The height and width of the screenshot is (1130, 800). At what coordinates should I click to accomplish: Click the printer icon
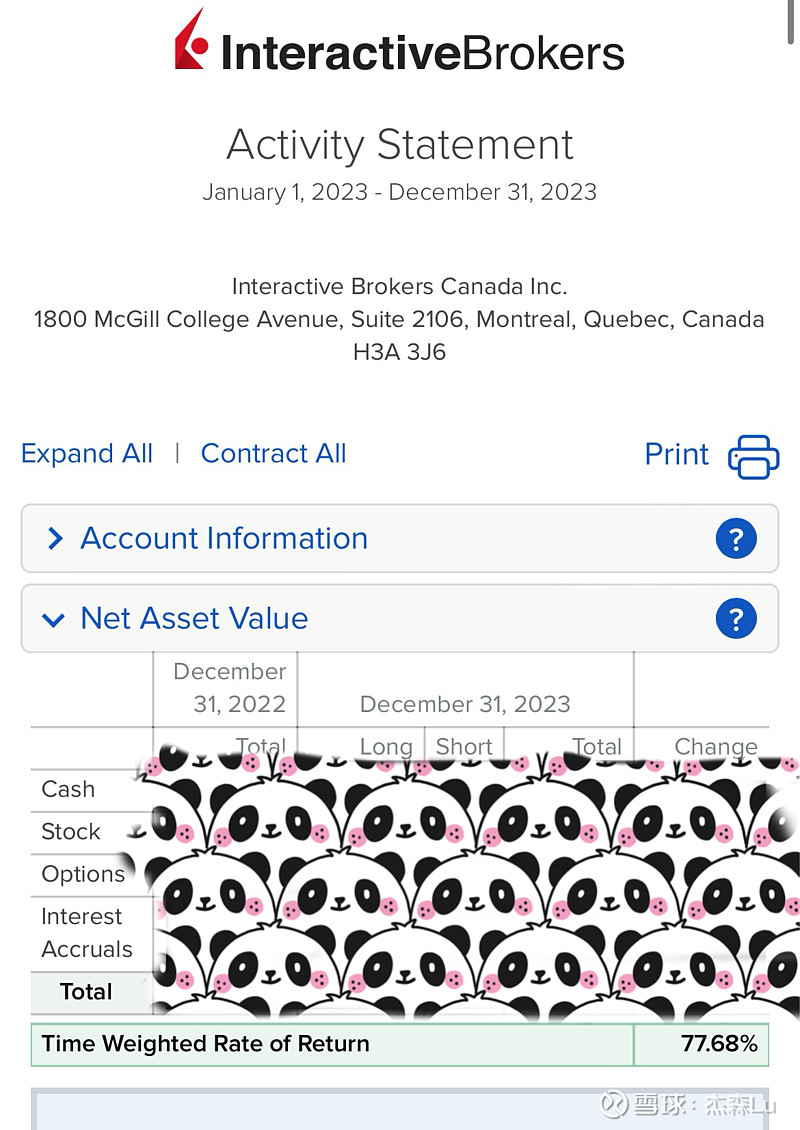pos(753,456)
